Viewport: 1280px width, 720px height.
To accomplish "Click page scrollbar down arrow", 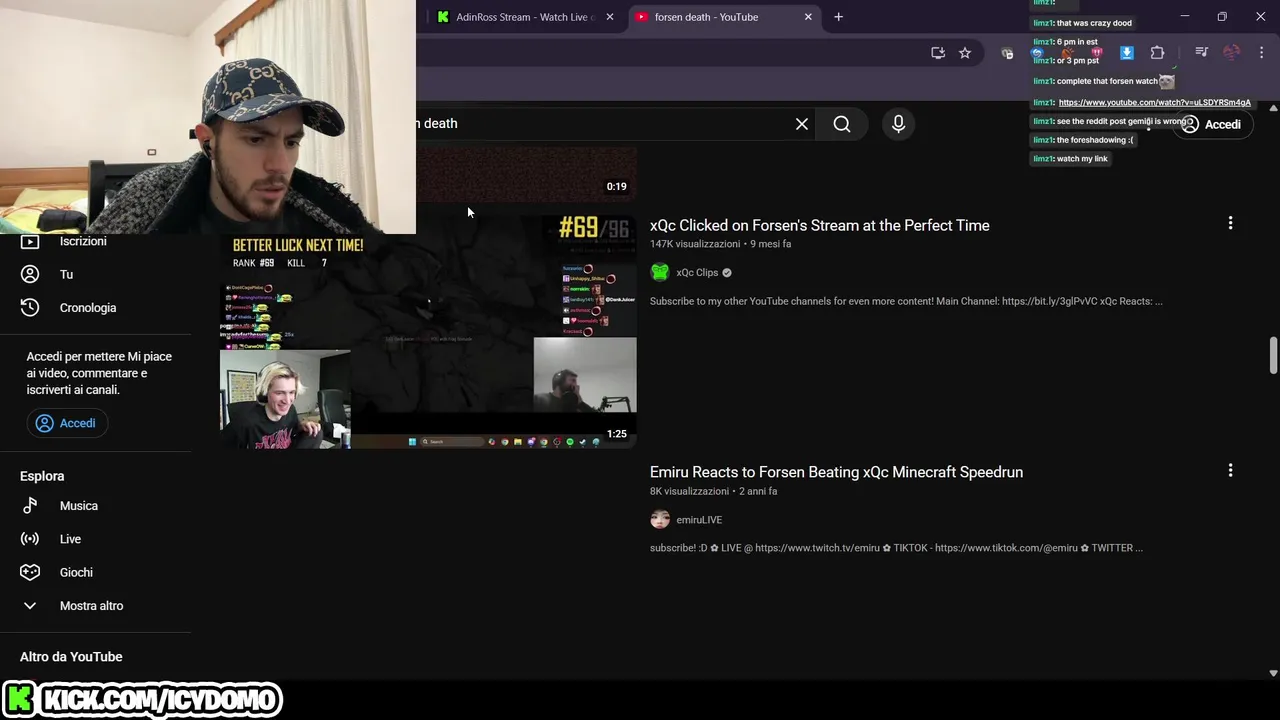I will 1273,674.
